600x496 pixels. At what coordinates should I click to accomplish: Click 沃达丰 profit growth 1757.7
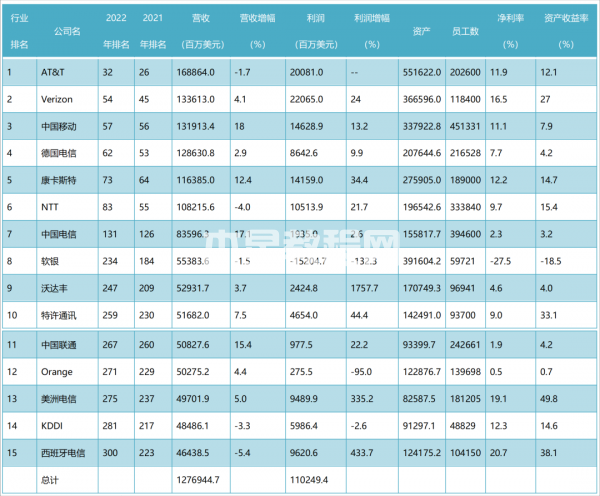[365, 288]
